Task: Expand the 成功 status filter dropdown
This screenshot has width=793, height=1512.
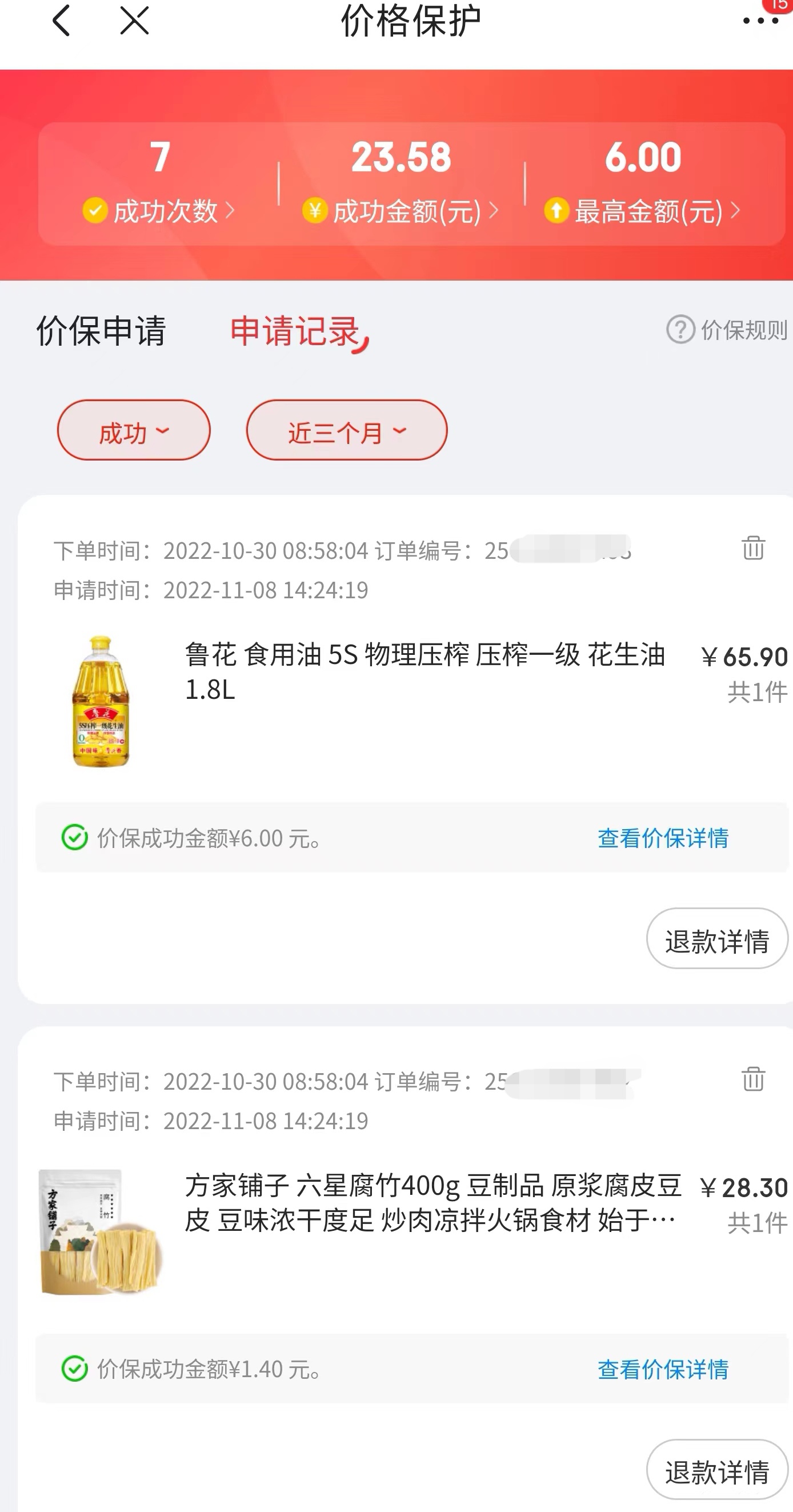Action: (x=134, y=431)
